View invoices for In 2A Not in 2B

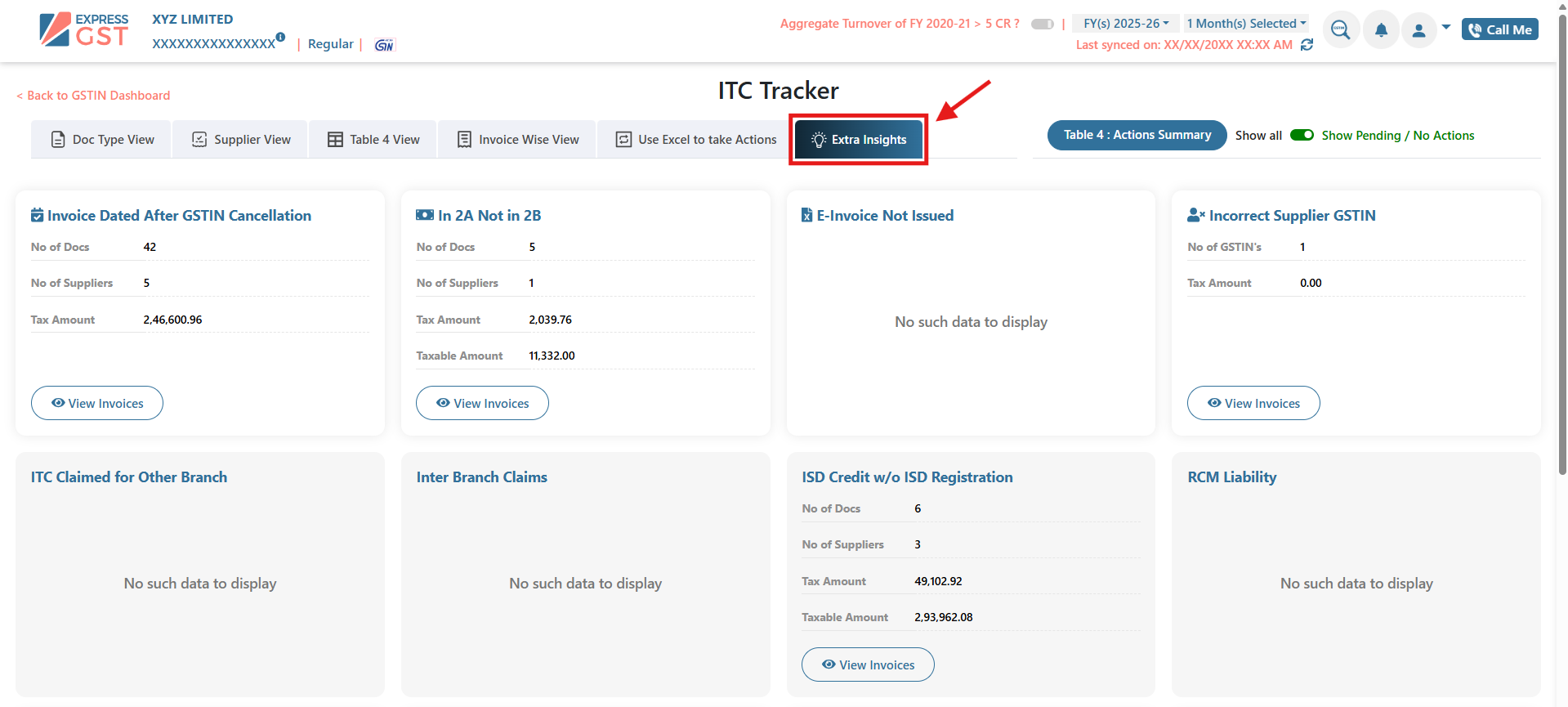[x=482, y=403]
